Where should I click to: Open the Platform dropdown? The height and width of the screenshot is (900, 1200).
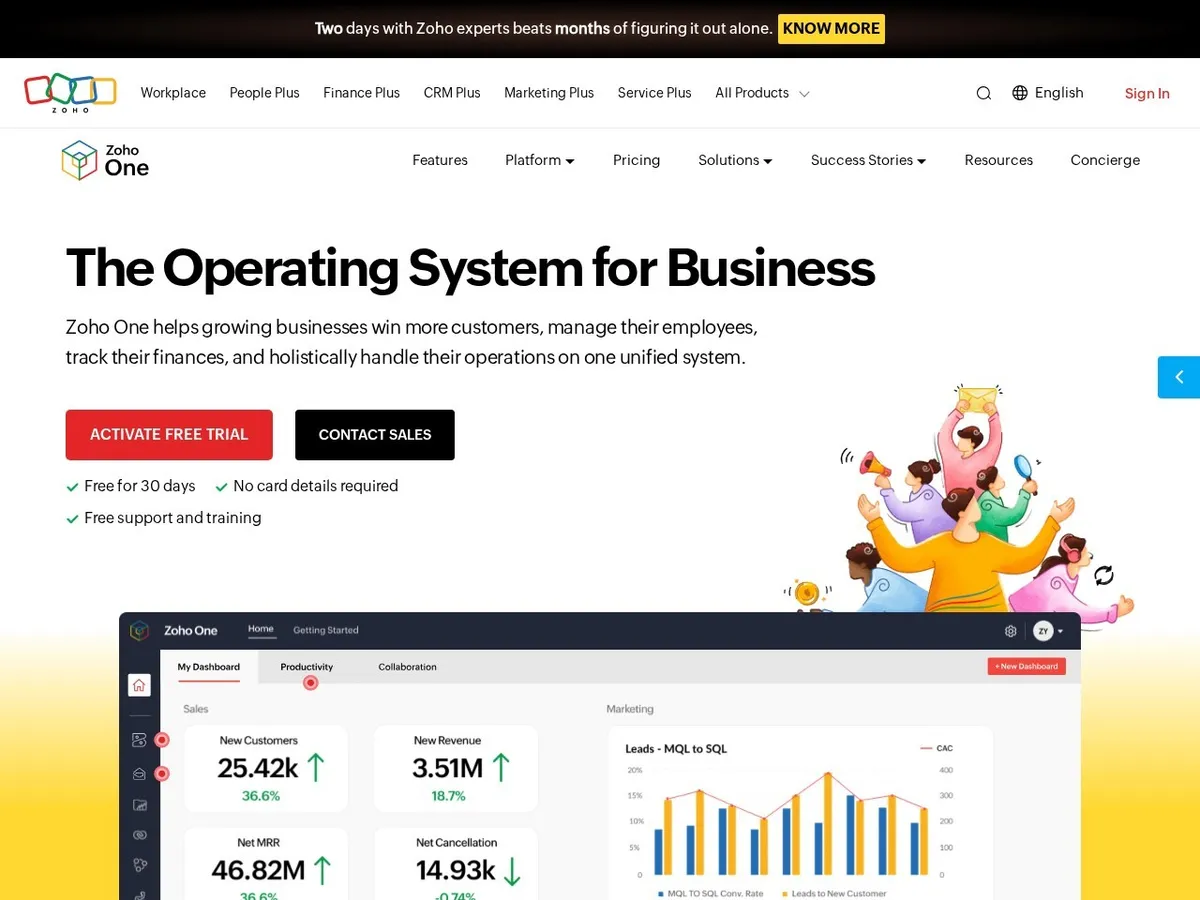[x=540, y=160]
